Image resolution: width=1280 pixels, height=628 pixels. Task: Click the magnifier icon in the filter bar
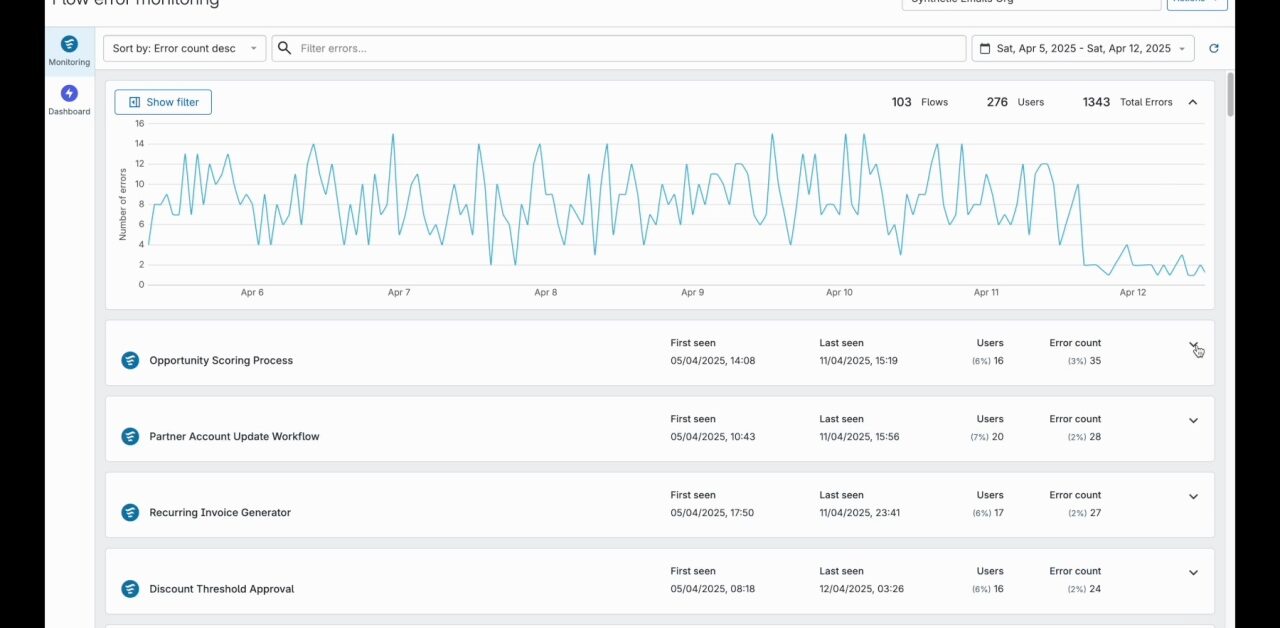(x=284, y=48)
